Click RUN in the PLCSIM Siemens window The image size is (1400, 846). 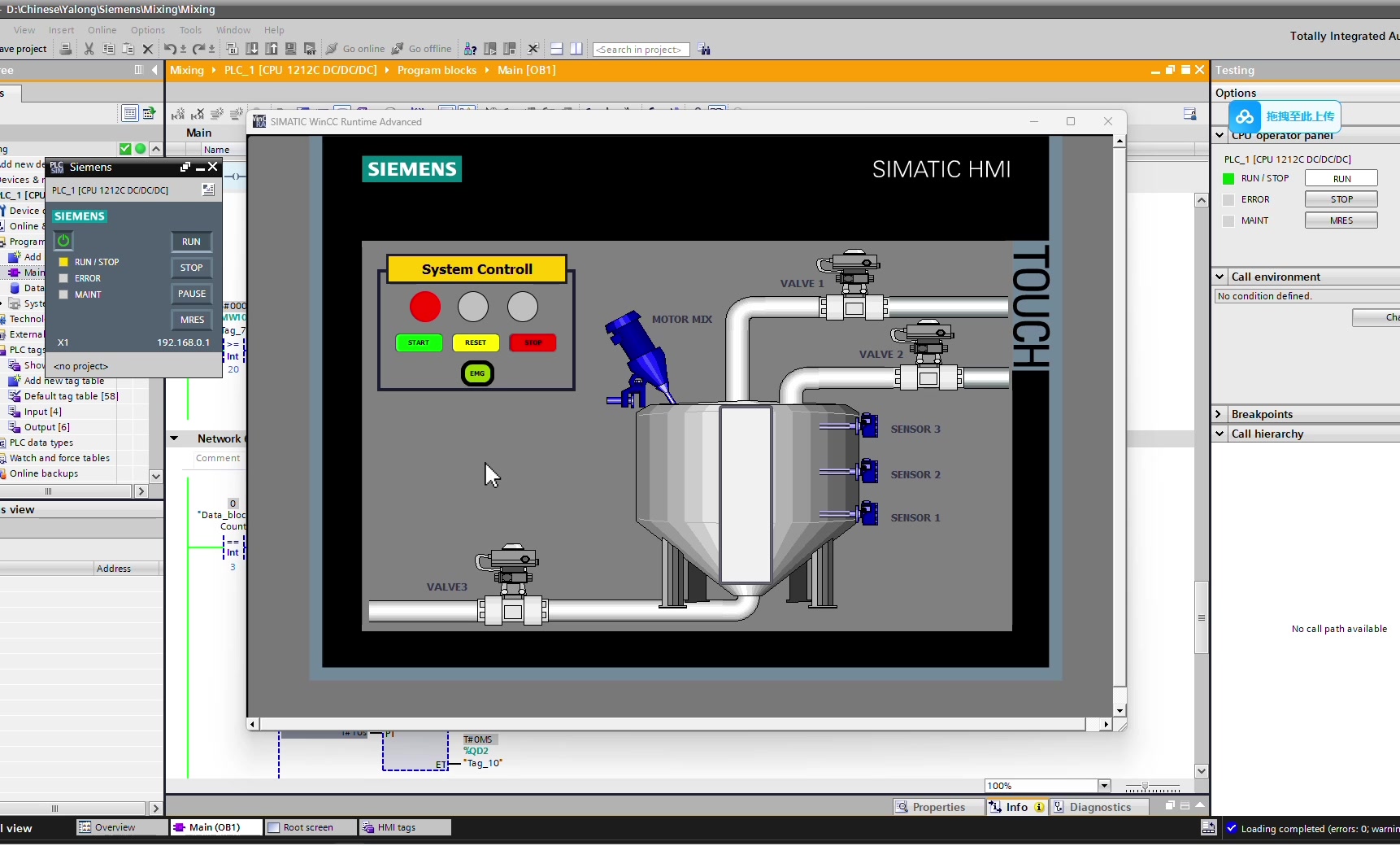pyautogui.click(x=191, y=242)
